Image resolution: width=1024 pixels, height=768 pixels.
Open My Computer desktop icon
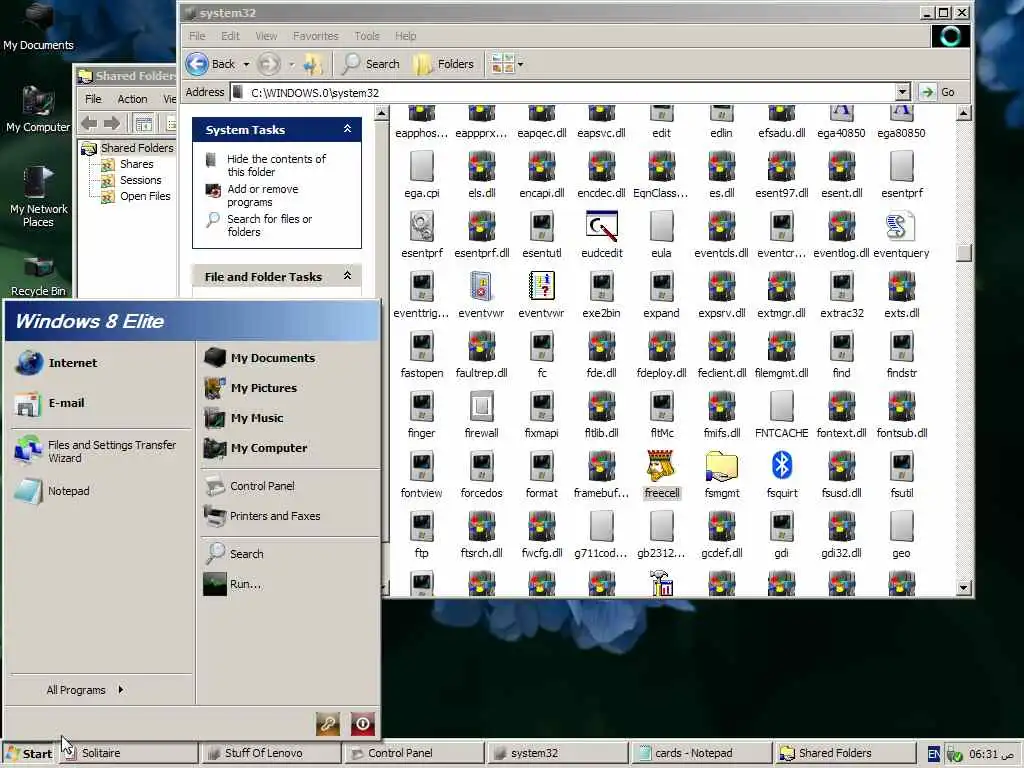[38, 108]
